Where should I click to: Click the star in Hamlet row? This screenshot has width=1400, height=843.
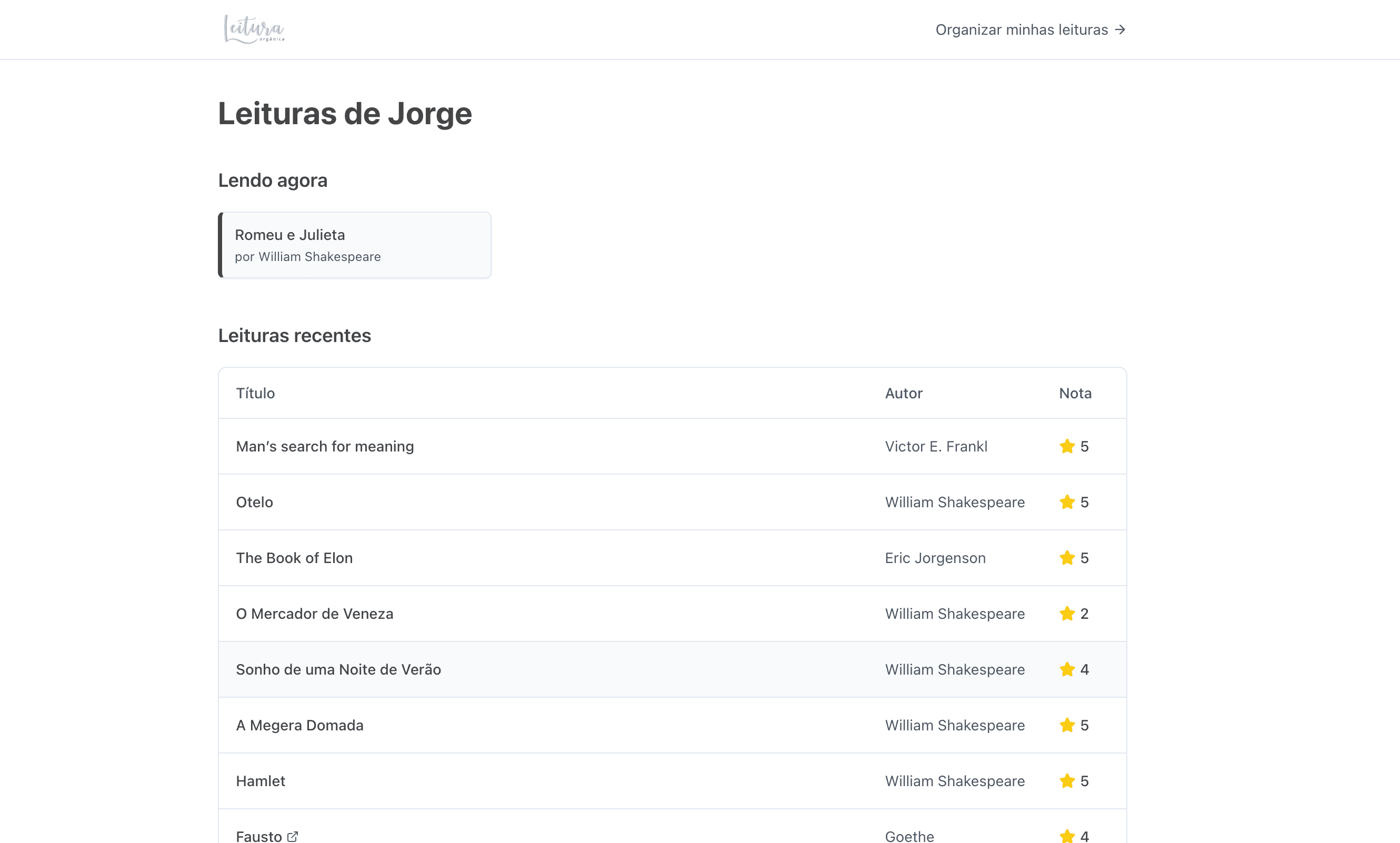1067,781
